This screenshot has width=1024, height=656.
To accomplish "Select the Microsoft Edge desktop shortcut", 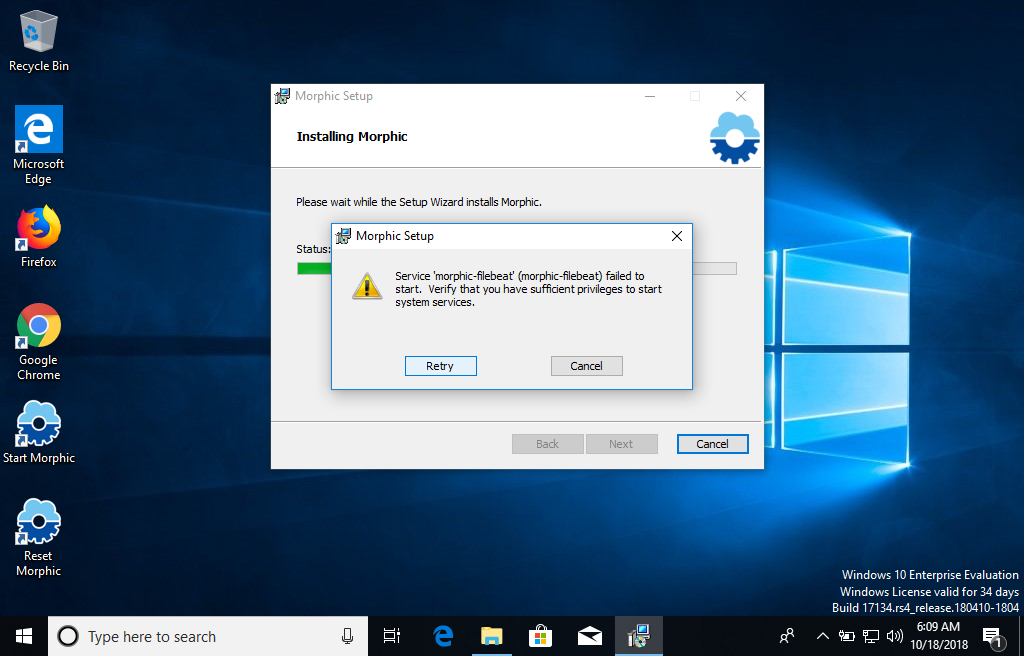I will pyautogui.click(x=39, y=145).
